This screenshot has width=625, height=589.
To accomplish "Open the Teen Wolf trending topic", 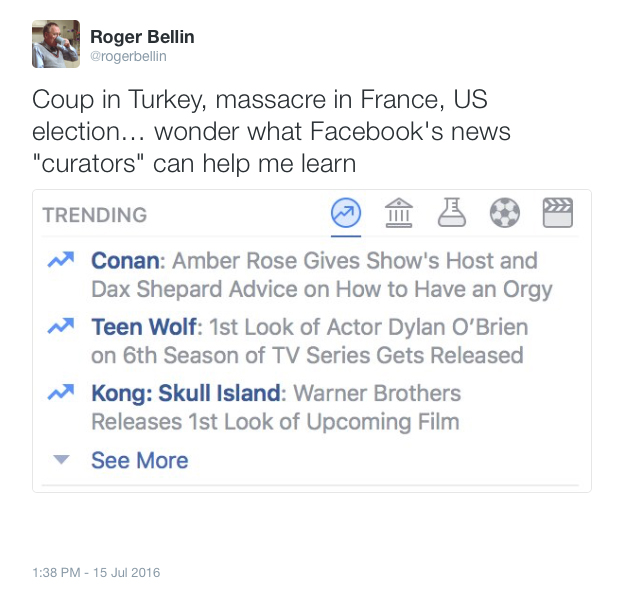I will pos(144,327).
